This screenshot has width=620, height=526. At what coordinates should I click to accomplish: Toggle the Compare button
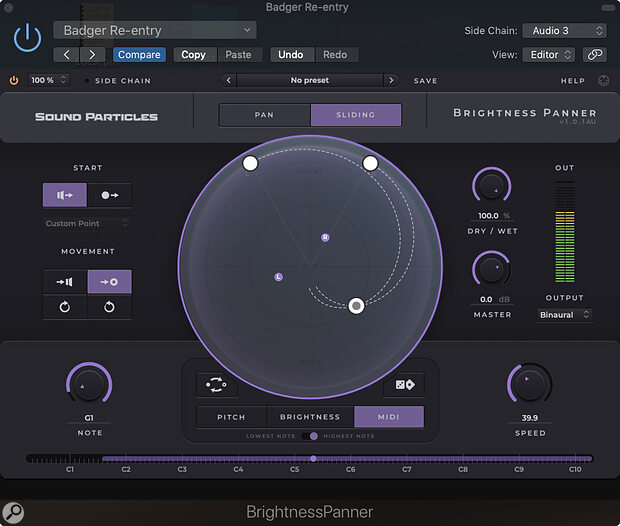tap(139, 55)
